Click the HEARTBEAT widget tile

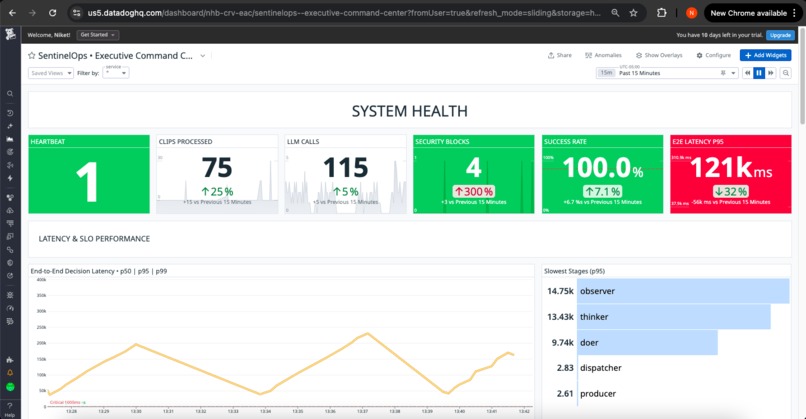pyautogui.click(x=89, y=174)
